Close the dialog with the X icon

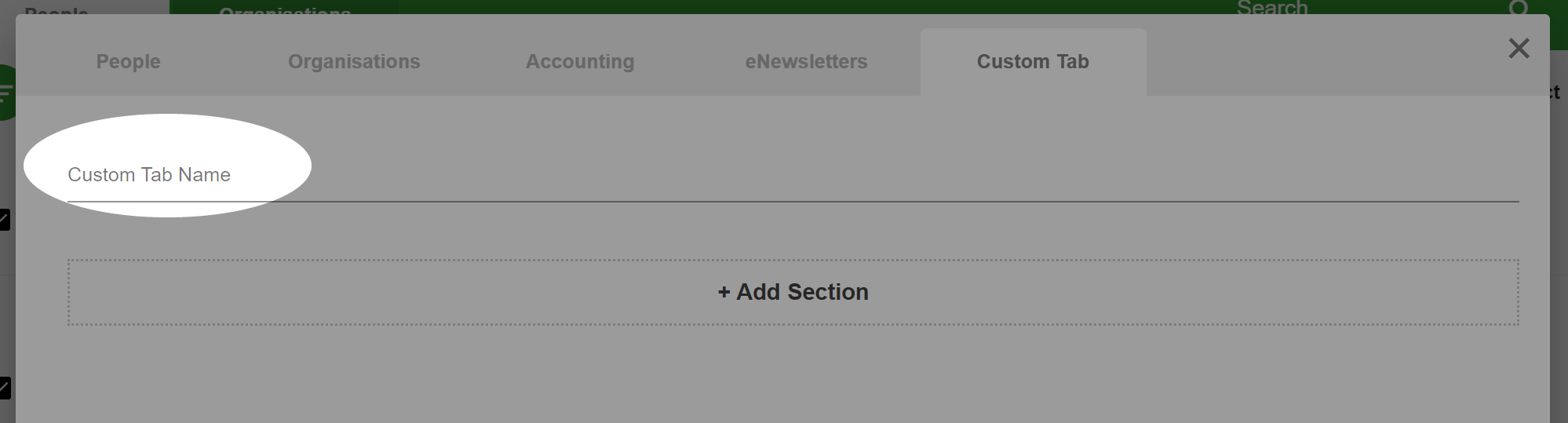tap(1519, 49)
